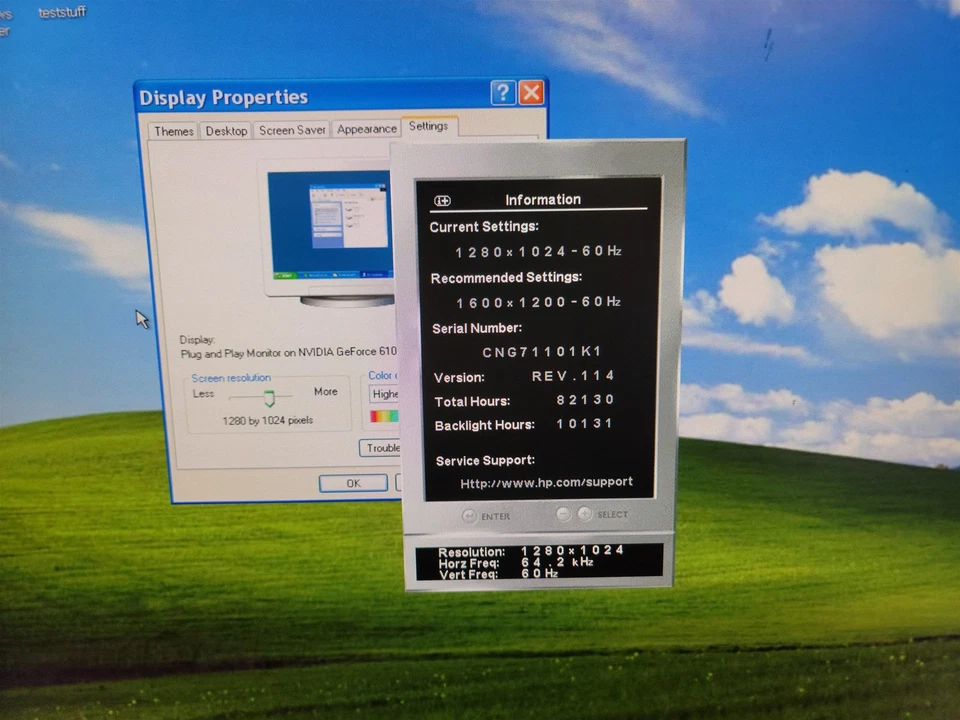Image resolution: width=960 pixels, height=720 pixels.
Task: Click the arrows icon beside Information header
Action: pos(442,200)
